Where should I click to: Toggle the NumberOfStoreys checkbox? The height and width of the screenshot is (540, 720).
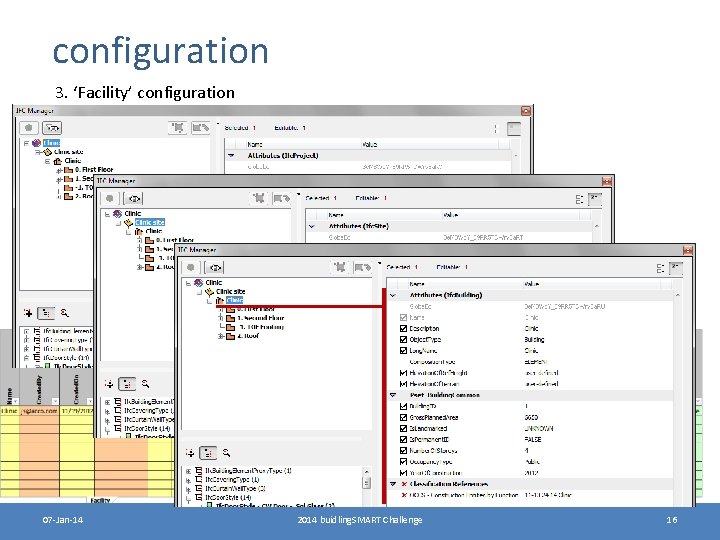(x=403, y=450)
